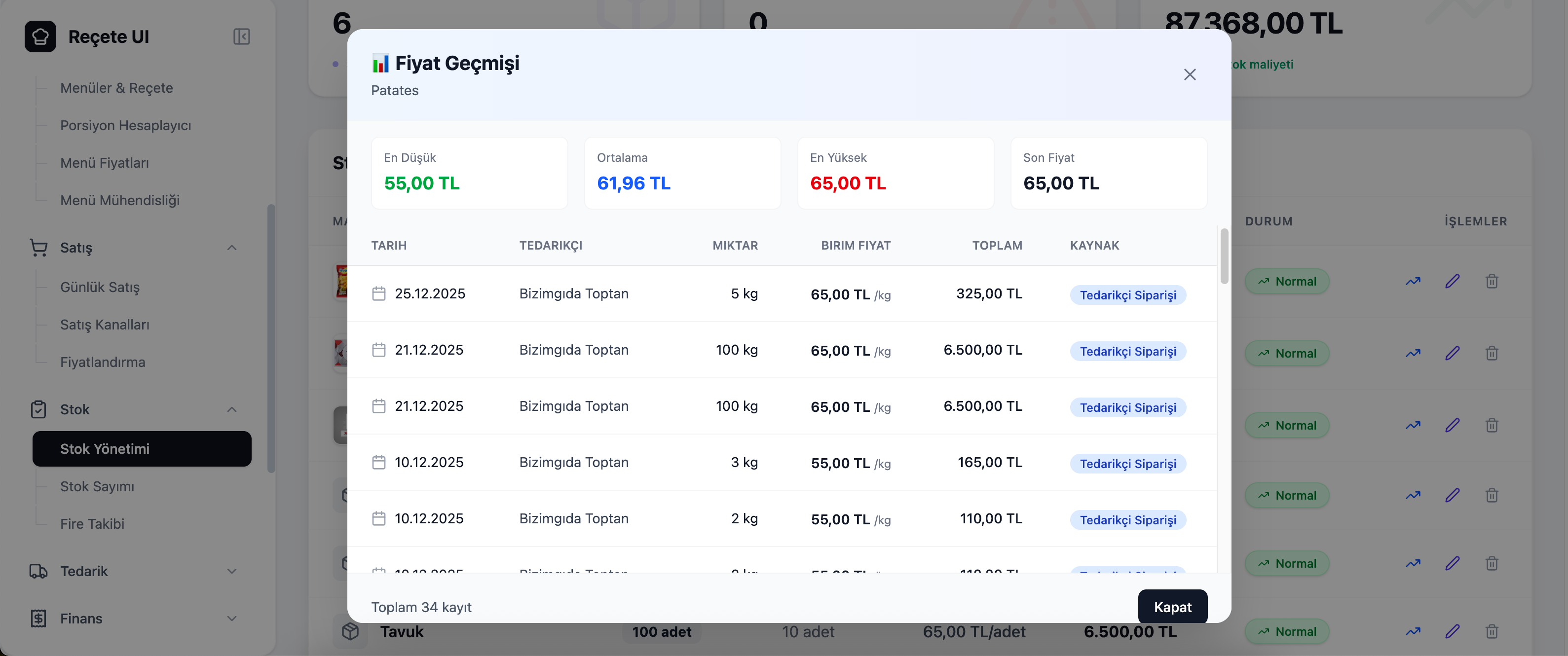Click the 110,00 TL total in 2 kg row

point(991,518)
